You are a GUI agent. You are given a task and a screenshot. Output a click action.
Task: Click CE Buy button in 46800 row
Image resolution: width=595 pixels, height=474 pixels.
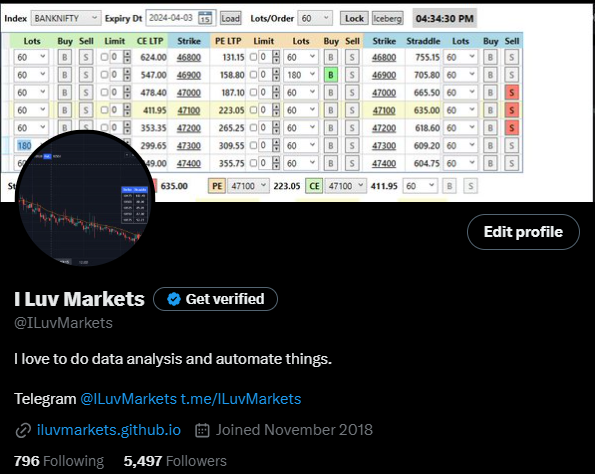coord(65,57)
